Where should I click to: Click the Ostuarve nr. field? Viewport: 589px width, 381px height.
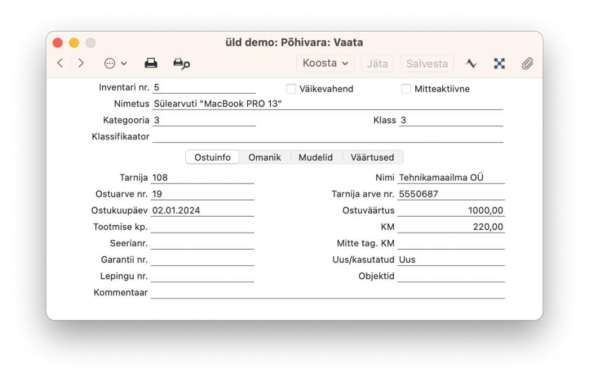click(202, 194)
